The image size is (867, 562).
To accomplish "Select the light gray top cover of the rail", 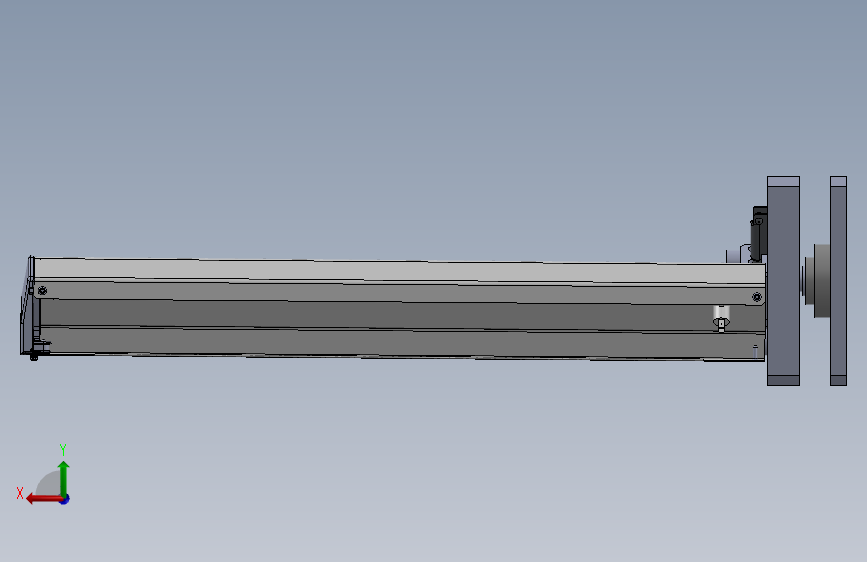I will [398, 271].
